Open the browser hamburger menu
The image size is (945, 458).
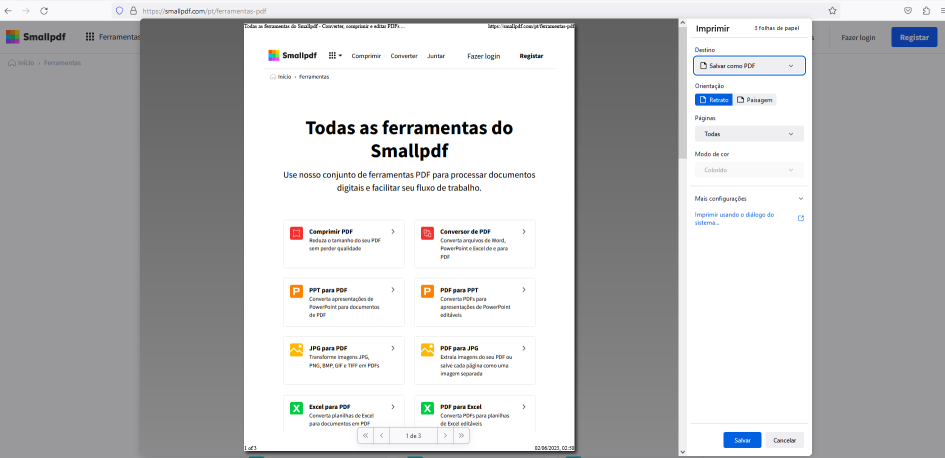pos(942,10)
